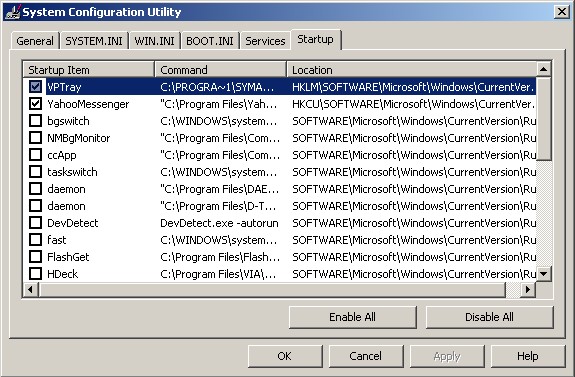The image size is (575, 377).
Task: Click the list's up scroll arrow
Action: tap(543, 69)
